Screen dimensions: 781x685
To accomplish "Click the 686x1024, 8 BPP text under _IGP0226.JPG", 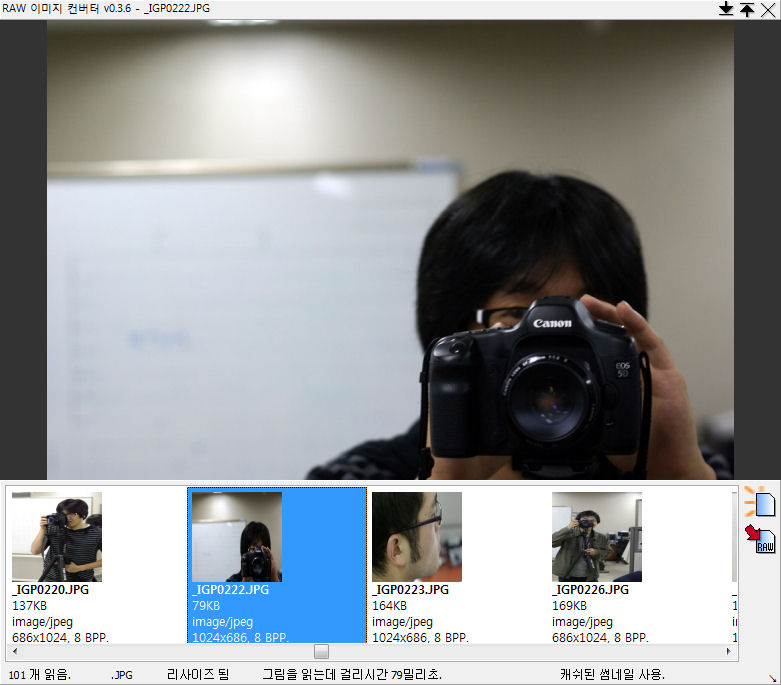I will coord(600,638).
